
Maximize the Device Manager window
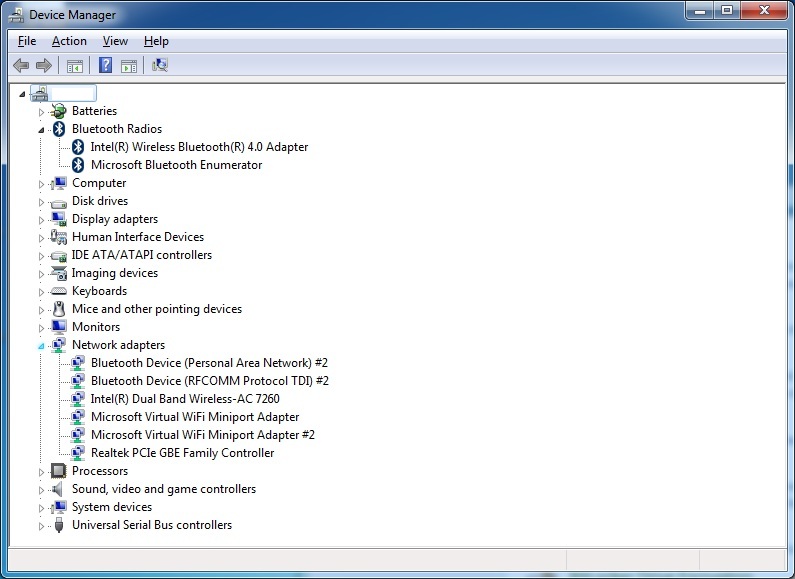point(727,11)
